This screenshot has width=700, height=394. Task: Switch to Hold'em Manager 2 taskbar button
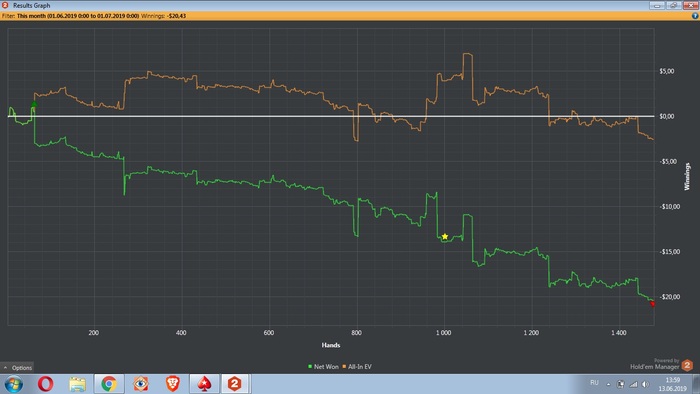pos(235,384)
